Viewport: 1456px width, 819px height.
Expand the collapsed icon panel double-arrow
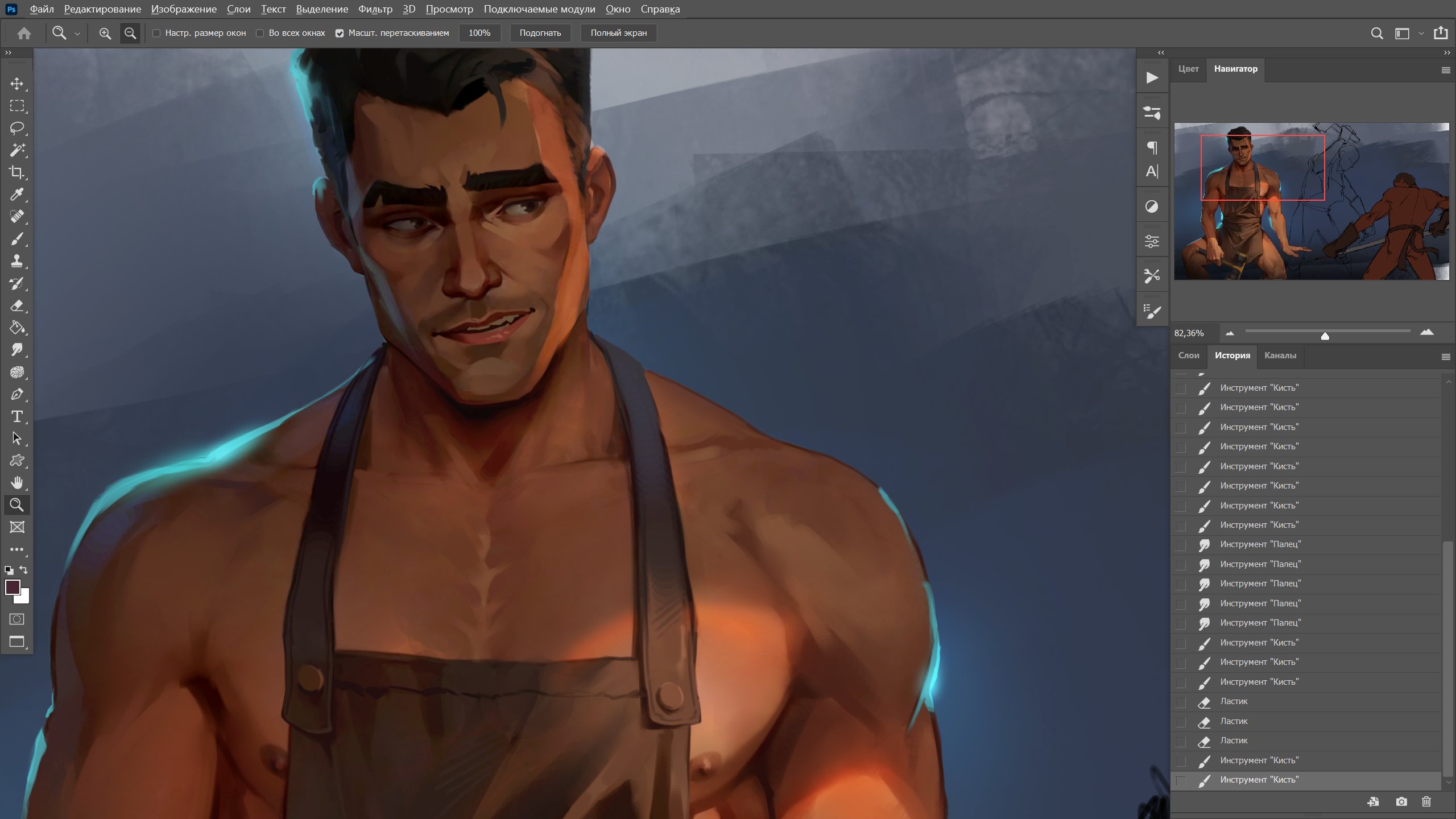(1161, 52)
